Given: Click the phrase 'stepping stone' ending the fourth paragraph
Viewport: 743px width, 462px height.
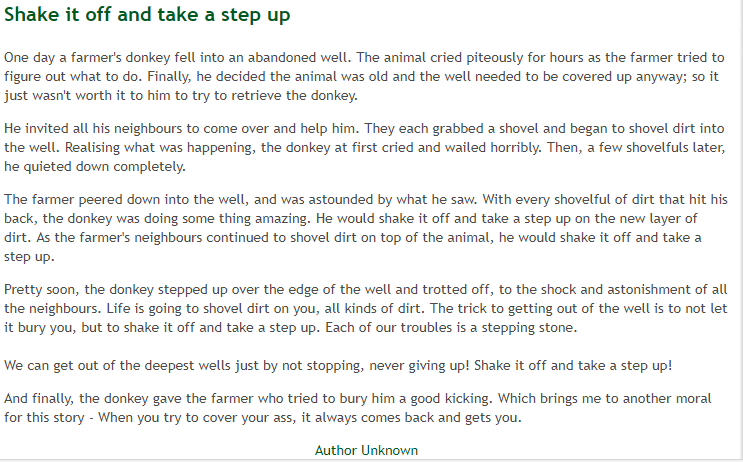Looking at the screenshot, I should pyautogui.click(x=527, y=328).
